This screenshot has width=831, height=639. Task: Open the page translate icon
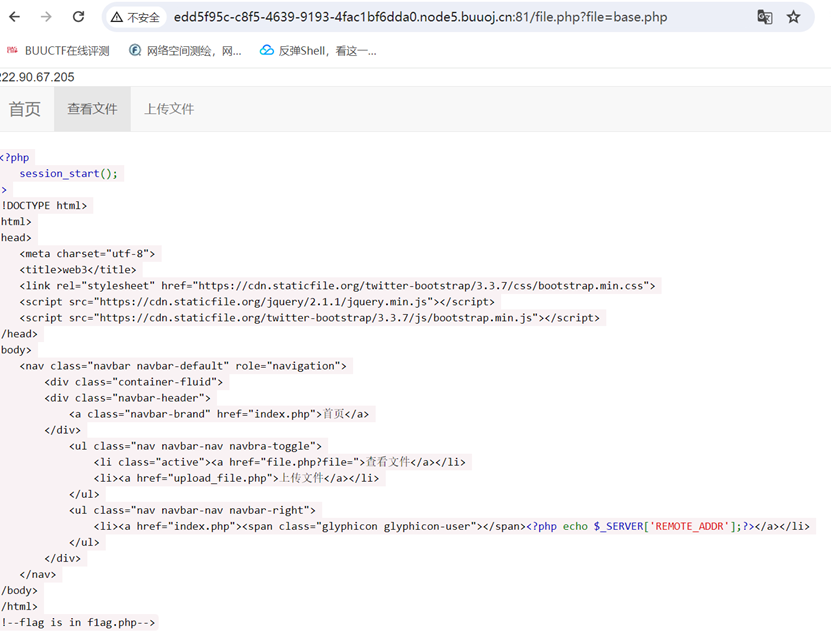(764, 17)
